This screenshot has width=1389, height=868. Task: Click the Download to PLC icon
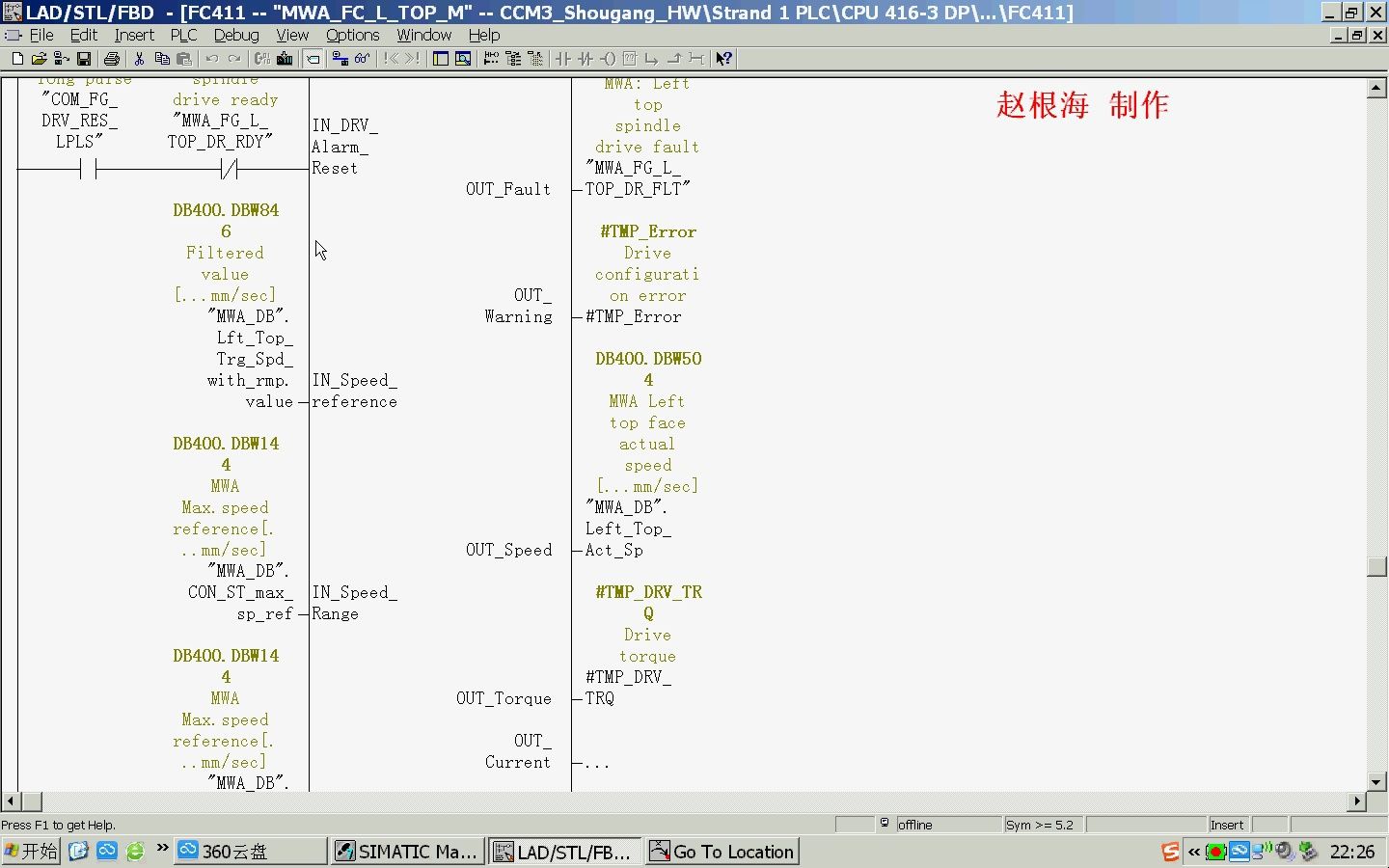[x=285, y=59]
